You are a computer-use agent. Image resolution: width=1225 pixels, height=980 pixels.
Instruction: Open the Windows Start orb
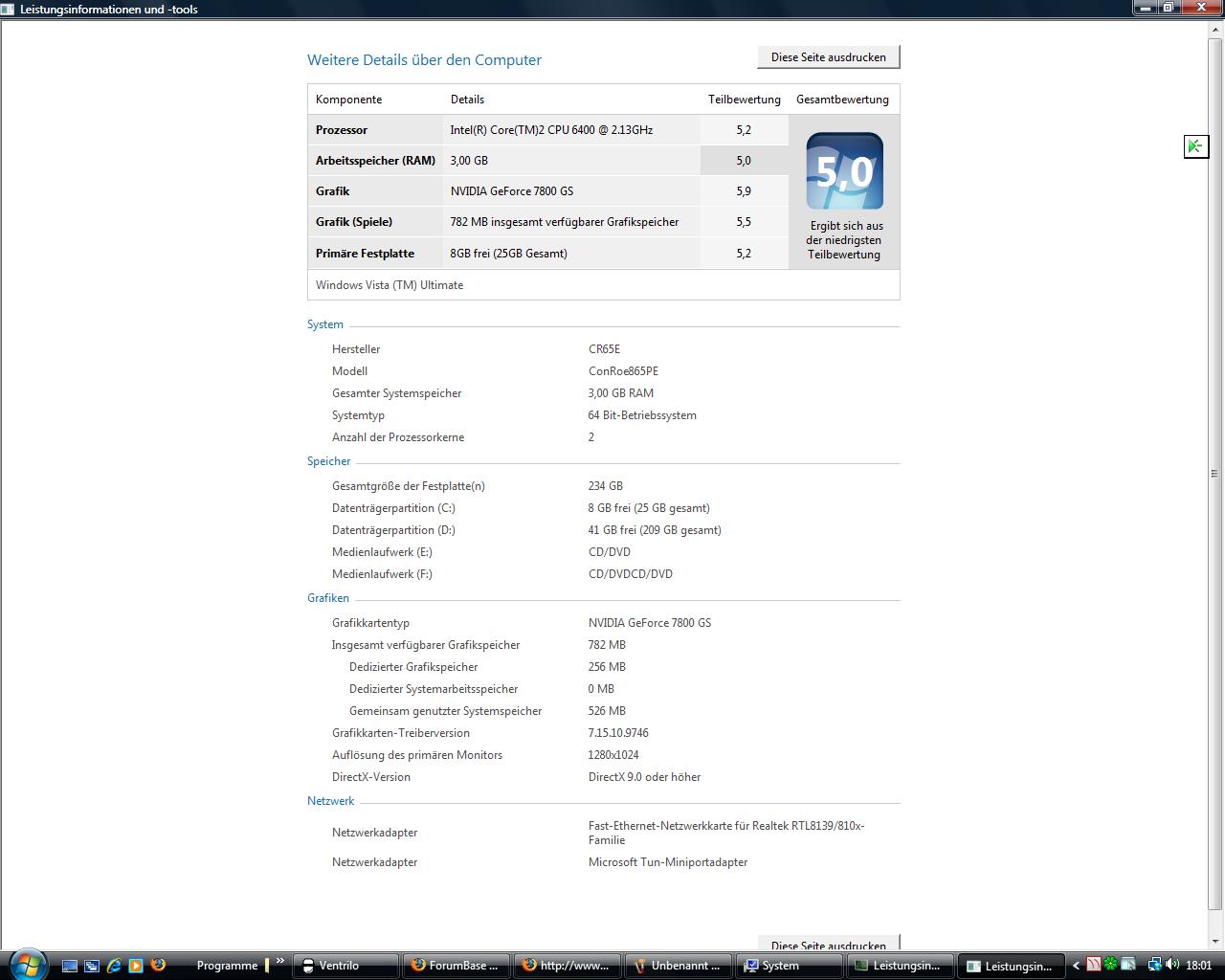click(x=27, y=964)
